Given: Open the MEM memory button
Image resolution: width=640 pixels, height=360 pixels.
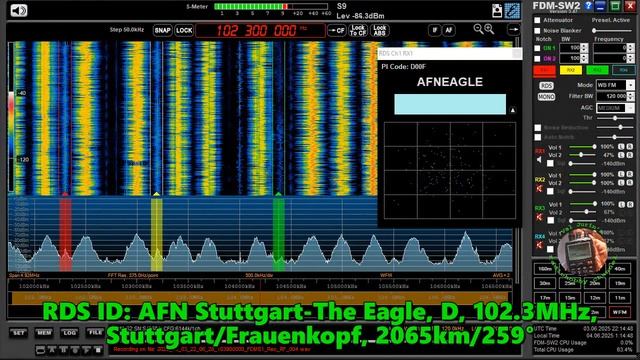Looking at the screenshot, I should point(44,333).
